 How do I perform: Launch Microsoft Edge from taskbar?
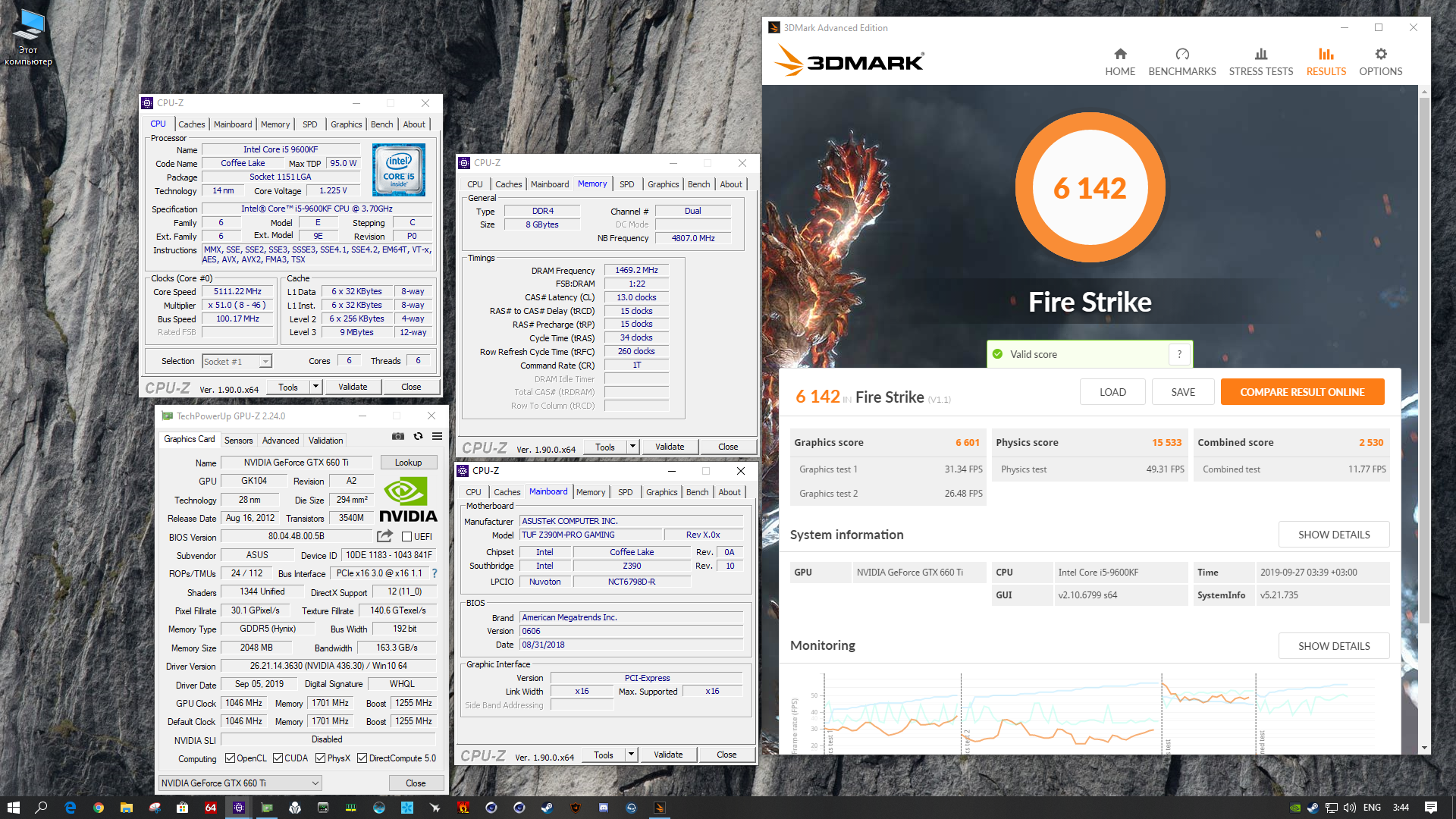(70, 808)
